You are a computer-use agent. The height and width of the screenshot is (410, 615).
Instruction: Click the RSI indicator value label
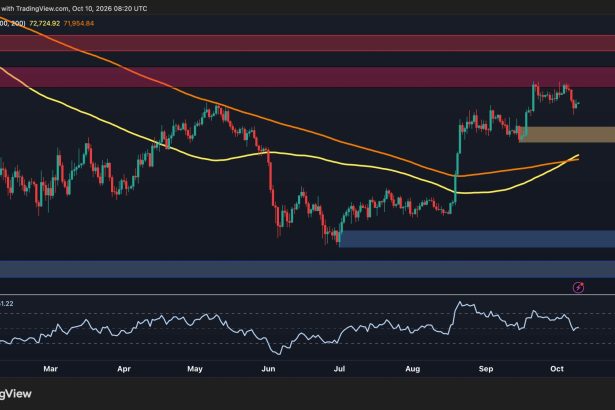point(7,304)
